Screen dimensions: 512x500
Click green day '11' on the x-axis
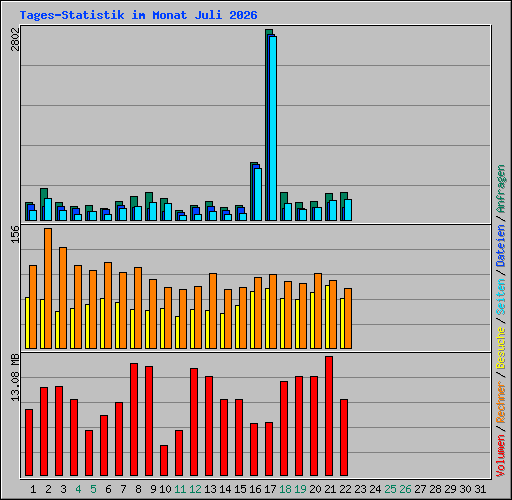tap(180, 489)
